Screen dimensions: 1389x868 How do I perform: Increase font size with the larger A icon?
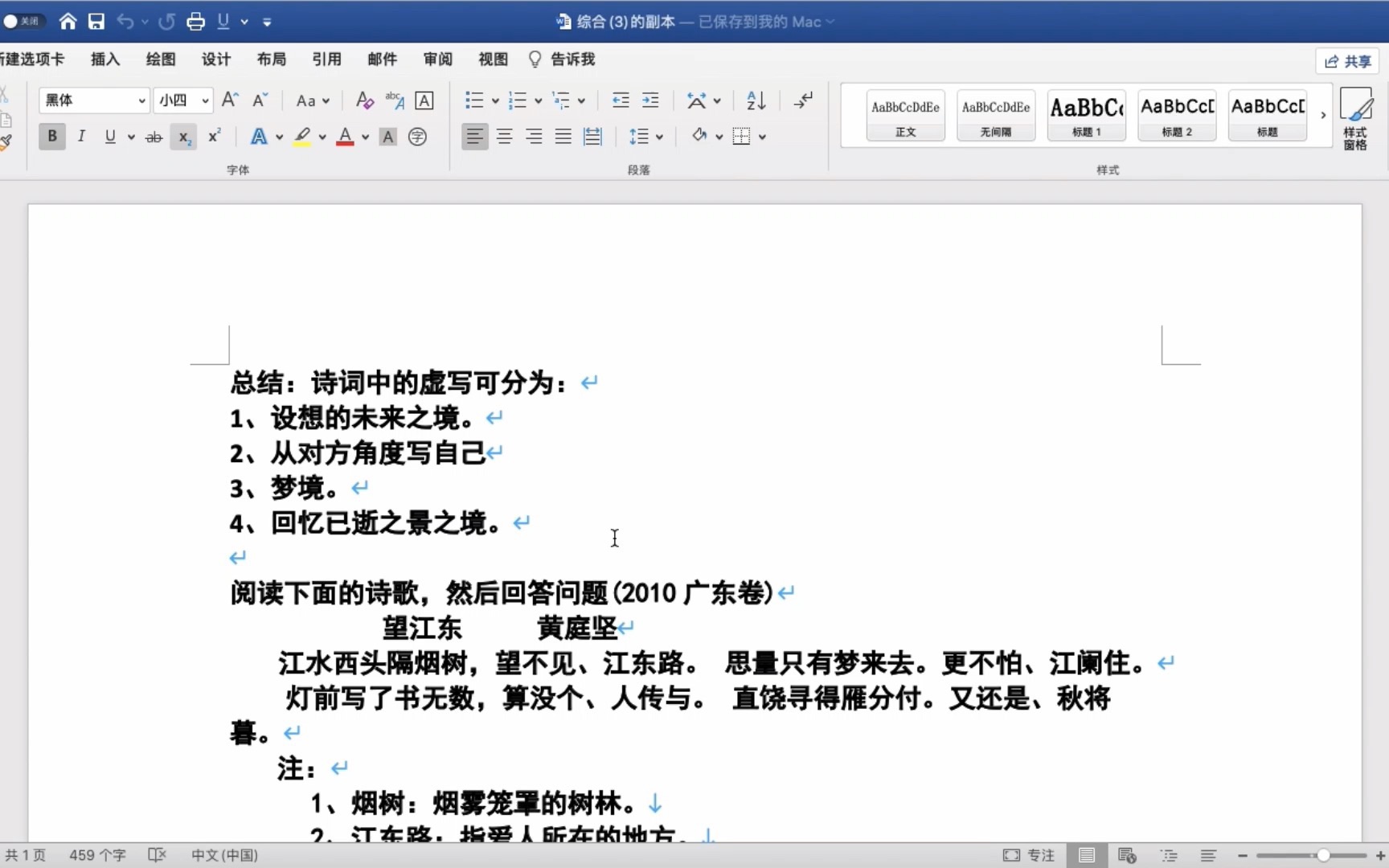230,100
